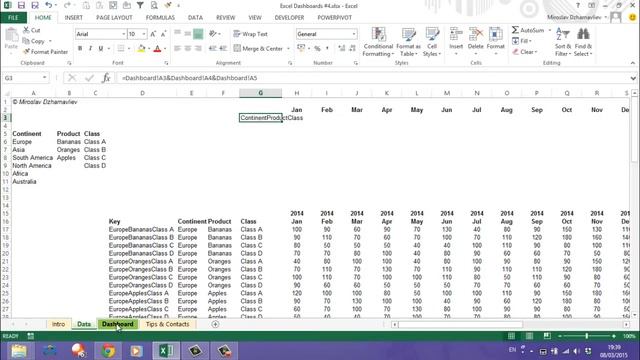Open the Dashboard sheet tab
640x360 pixels.
pyautogui.click(x=118, y=324)
